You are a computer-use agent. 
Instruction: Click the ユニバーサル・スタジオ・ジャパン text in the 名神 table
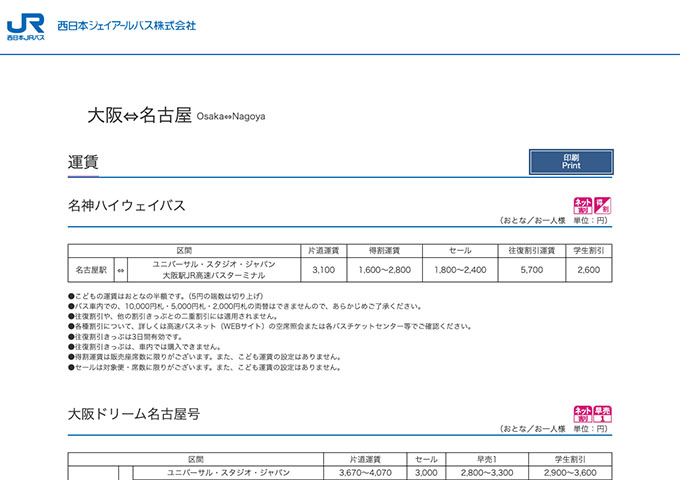[214, 264]
